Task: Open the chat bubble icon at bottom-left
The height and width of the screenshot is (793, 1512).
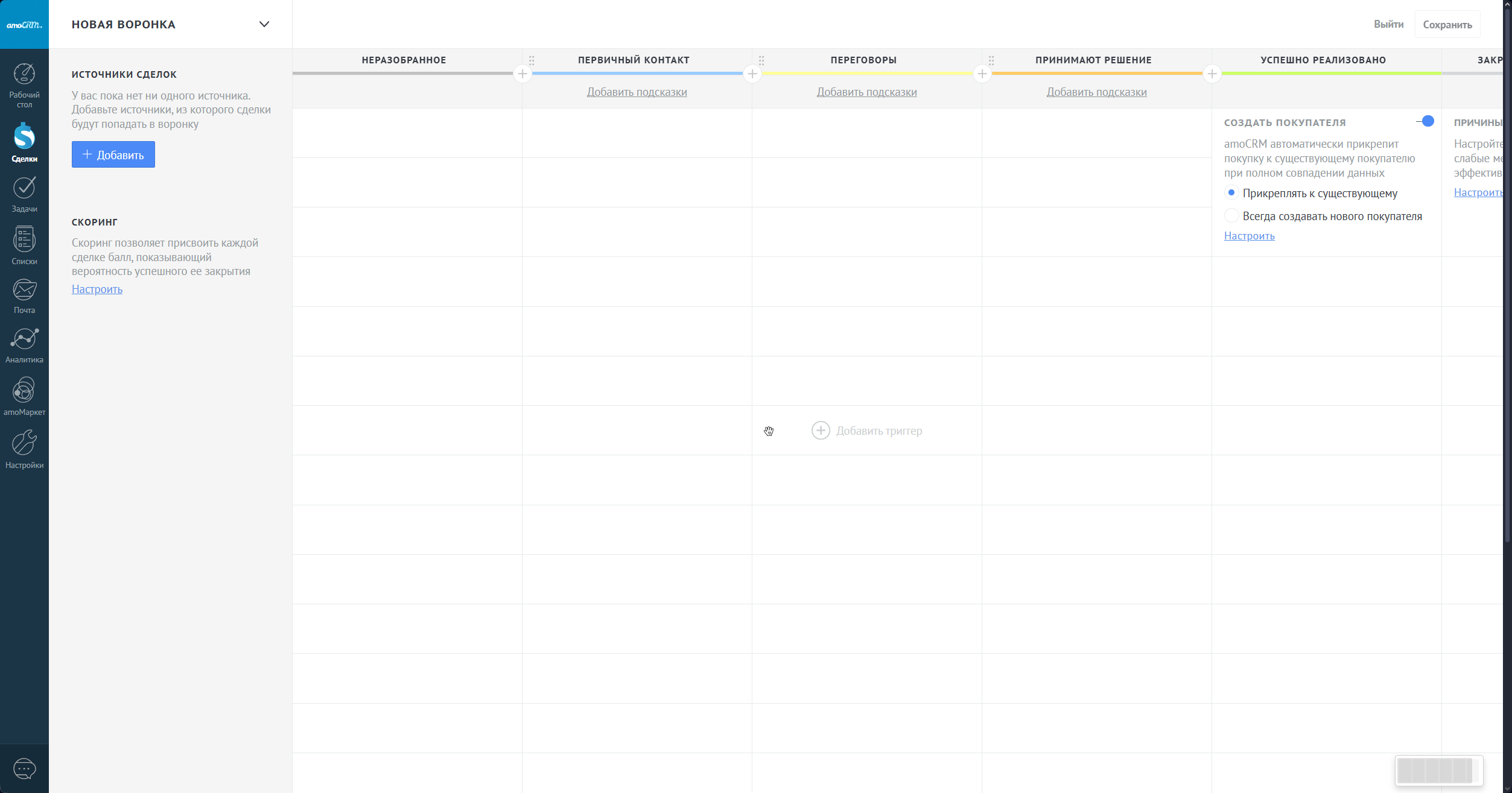Action: pyautogui.click(x=24, y=768)
